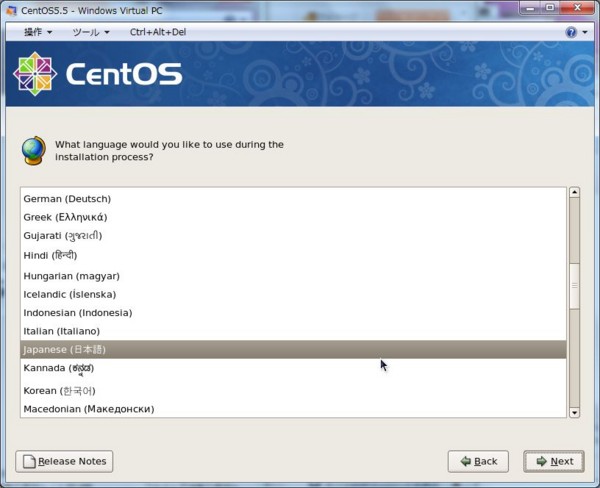Close the CentOS5.5 Virtual PC window
The width and height of the screenshot is (600, 488).
point(577,8)
